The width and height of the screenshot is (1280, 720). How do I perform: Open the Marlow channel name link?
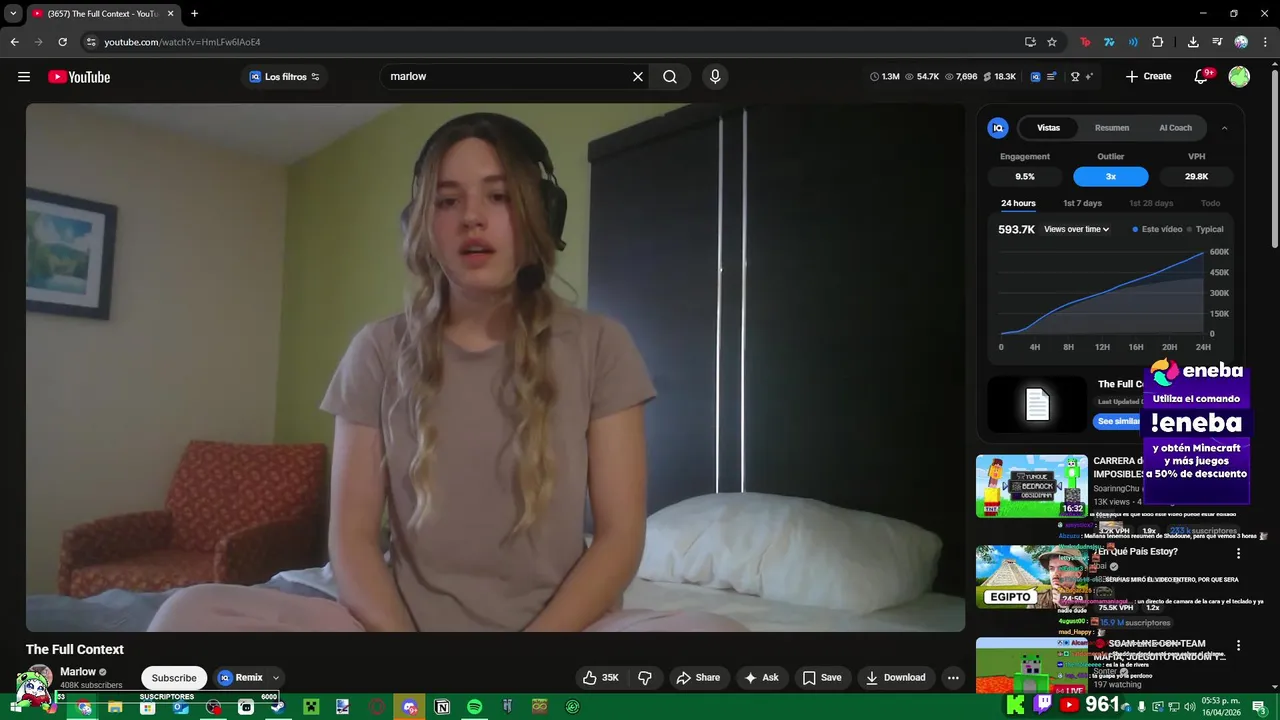coord(78,672)
